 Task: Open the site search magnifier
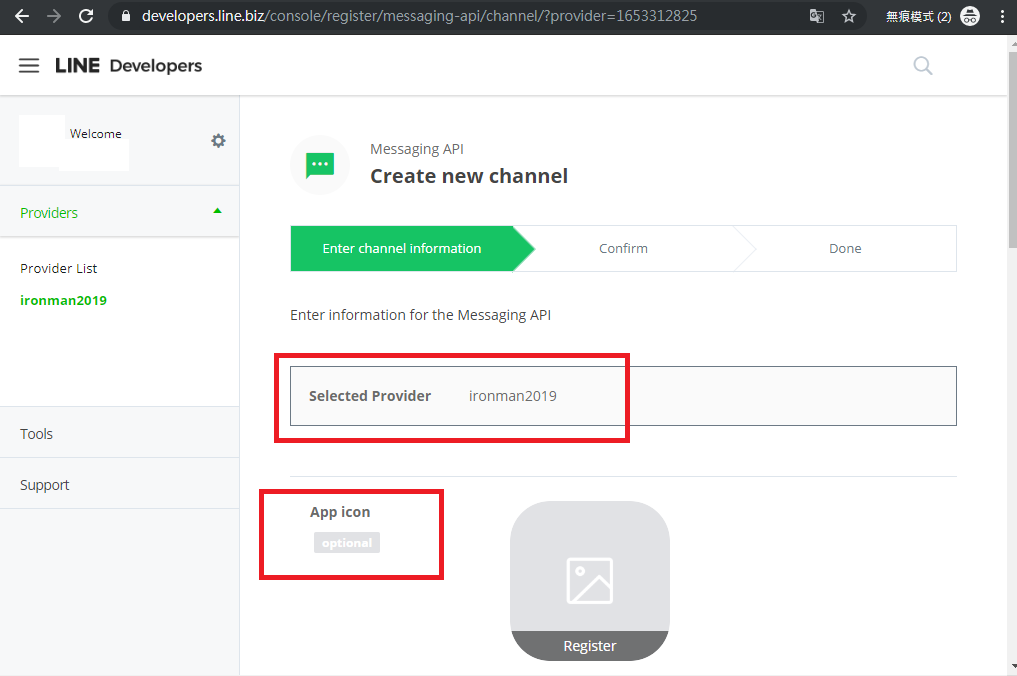click(x=922, y=66)
